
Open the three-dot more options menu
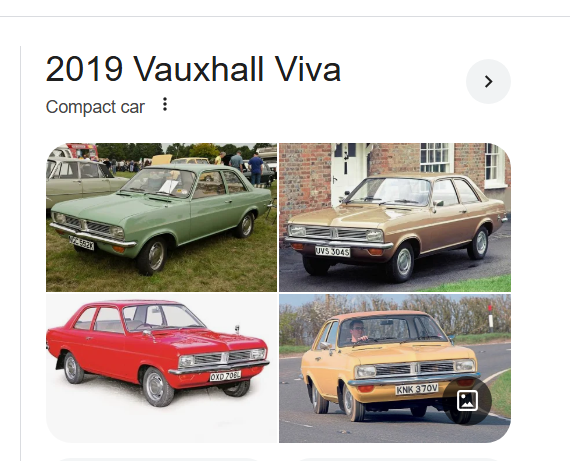tap(165, 104)
